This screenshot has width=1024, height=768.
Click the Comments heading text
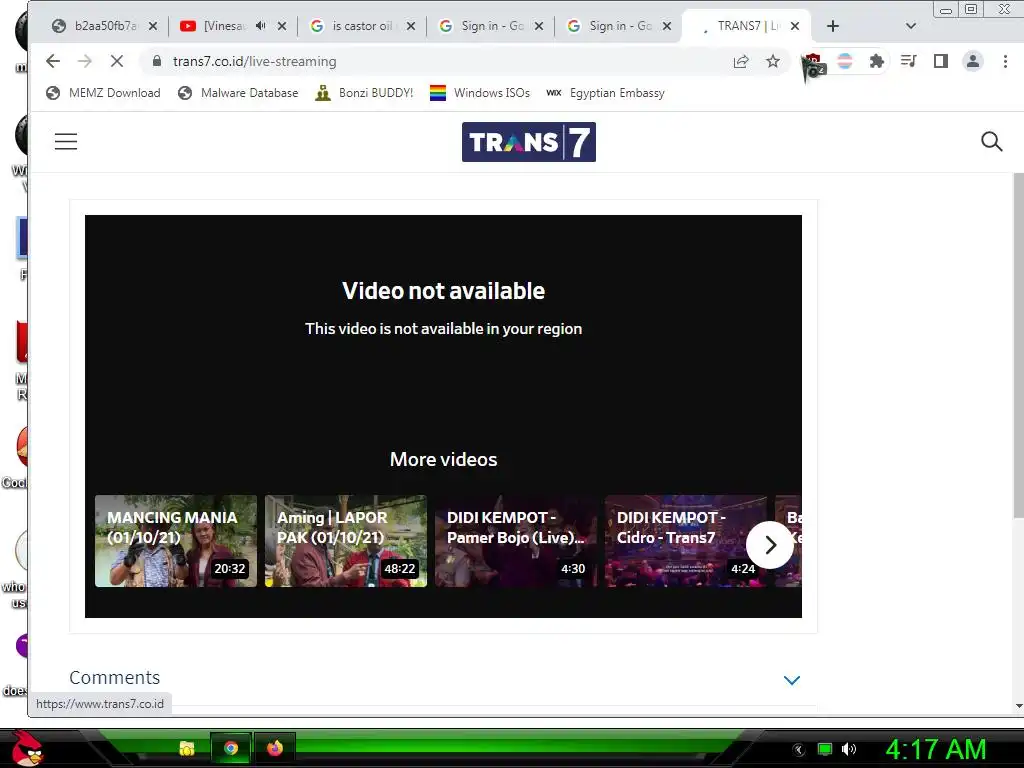[114, 678]
